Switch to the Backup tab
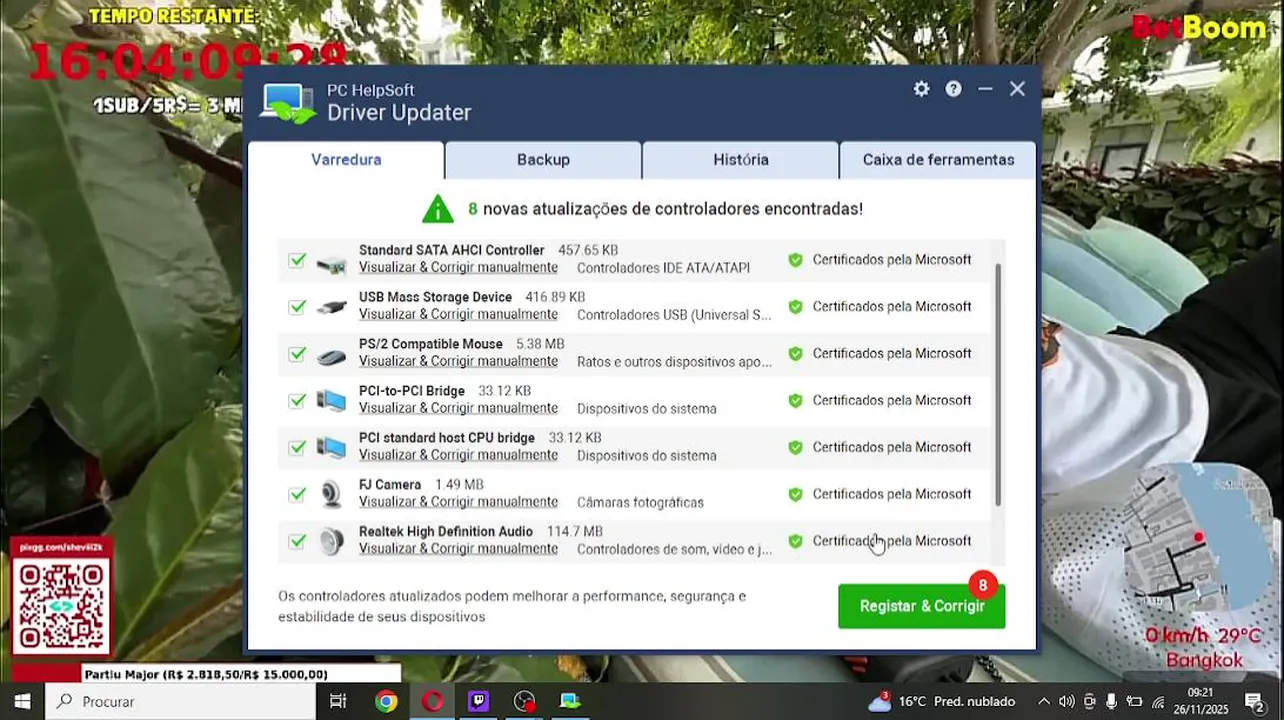Screen dimensions: 1284x720 pyautogui.click(x=543, y=160)
